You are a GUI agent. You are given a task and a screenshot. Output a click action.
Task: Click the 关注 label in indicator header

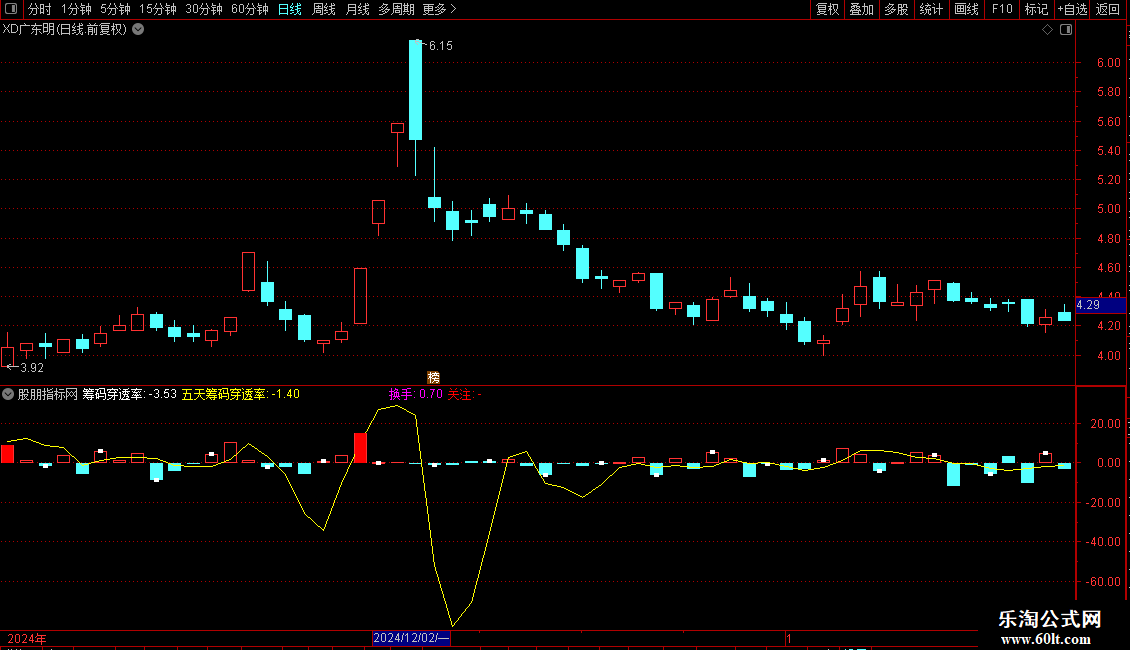[464, 394]
